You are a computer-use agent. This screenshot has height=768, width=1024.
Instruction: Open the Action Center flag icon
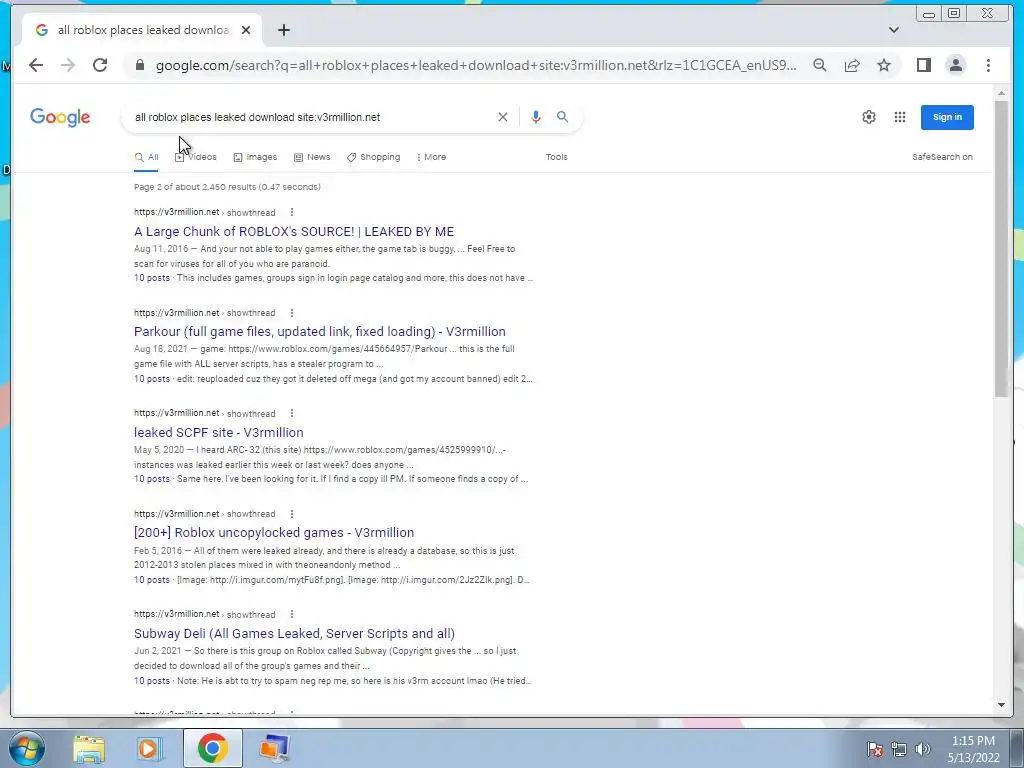pos(875,749)
